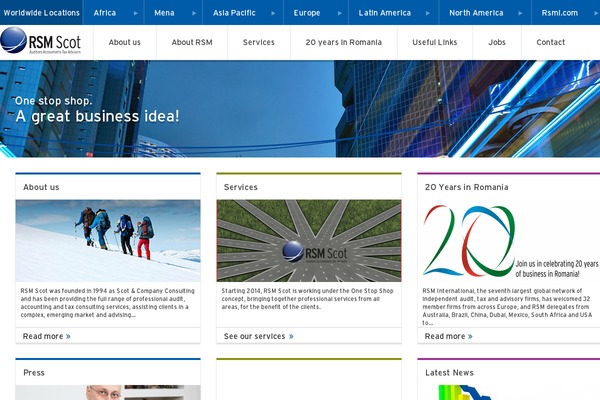The image size is (600, 400).
Task: Open the Mena locations menu
Action: click(x=164, y=13)
